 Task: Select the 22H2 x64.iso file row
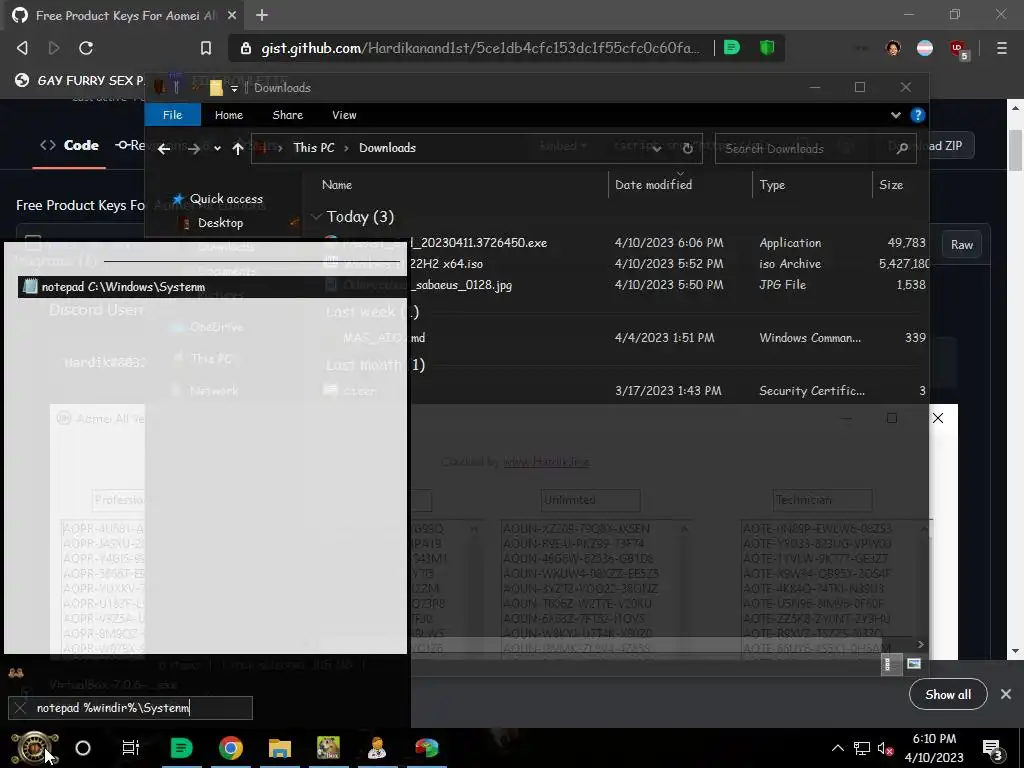pos(618,264)
